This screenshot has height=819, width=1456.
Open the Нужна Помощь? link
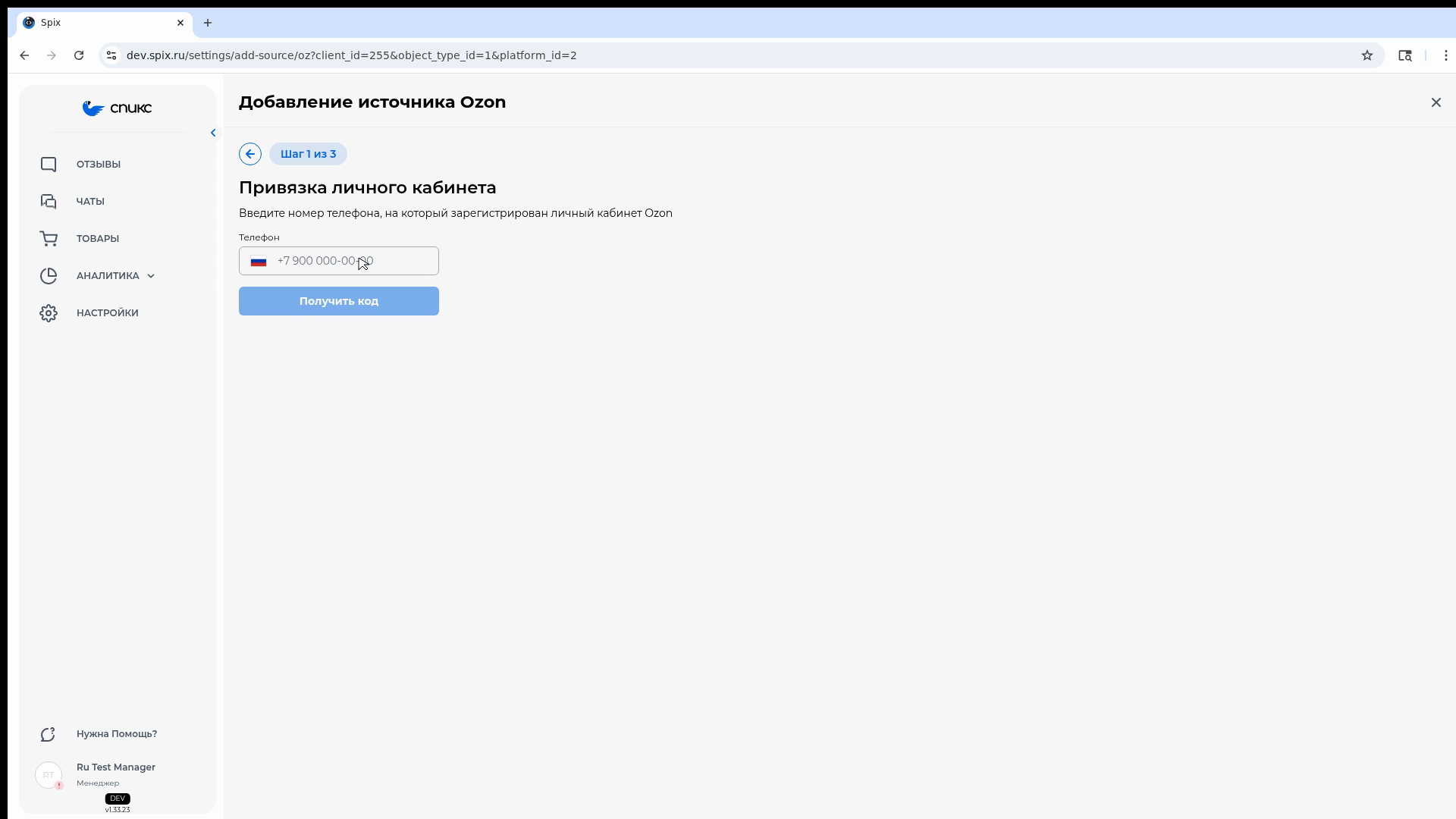coord(117,734)
